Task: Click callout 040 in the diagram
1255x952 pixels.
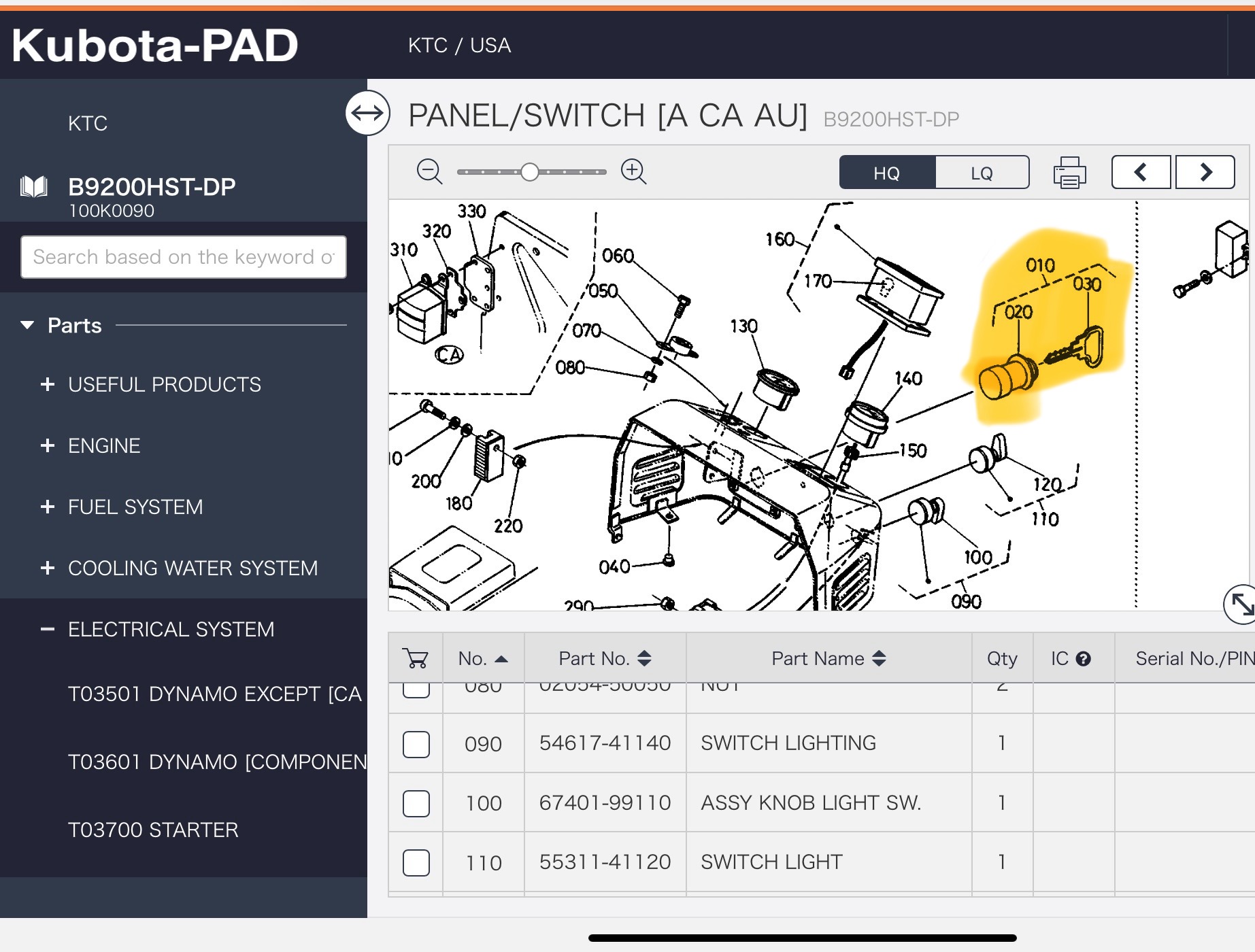Action: coord(614,566)
